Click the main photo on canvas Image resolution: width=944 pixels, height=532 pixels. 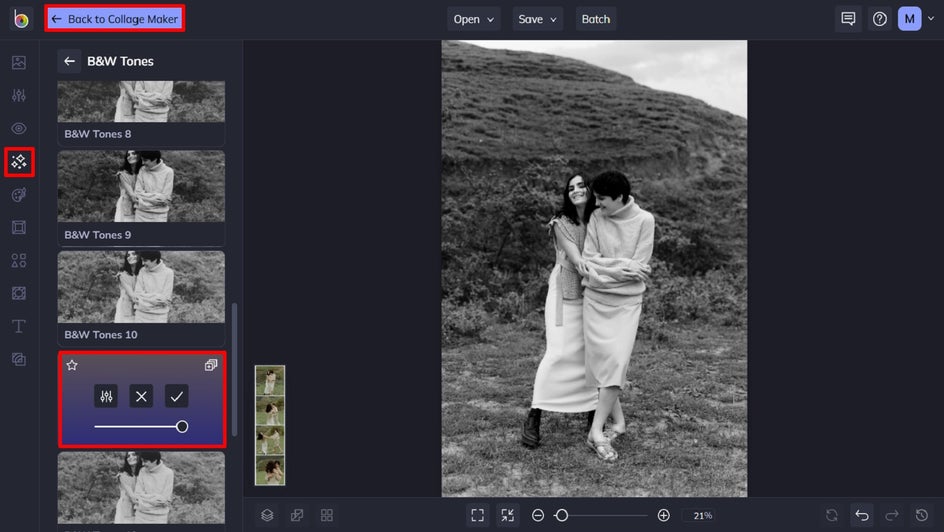pos(594,268)
